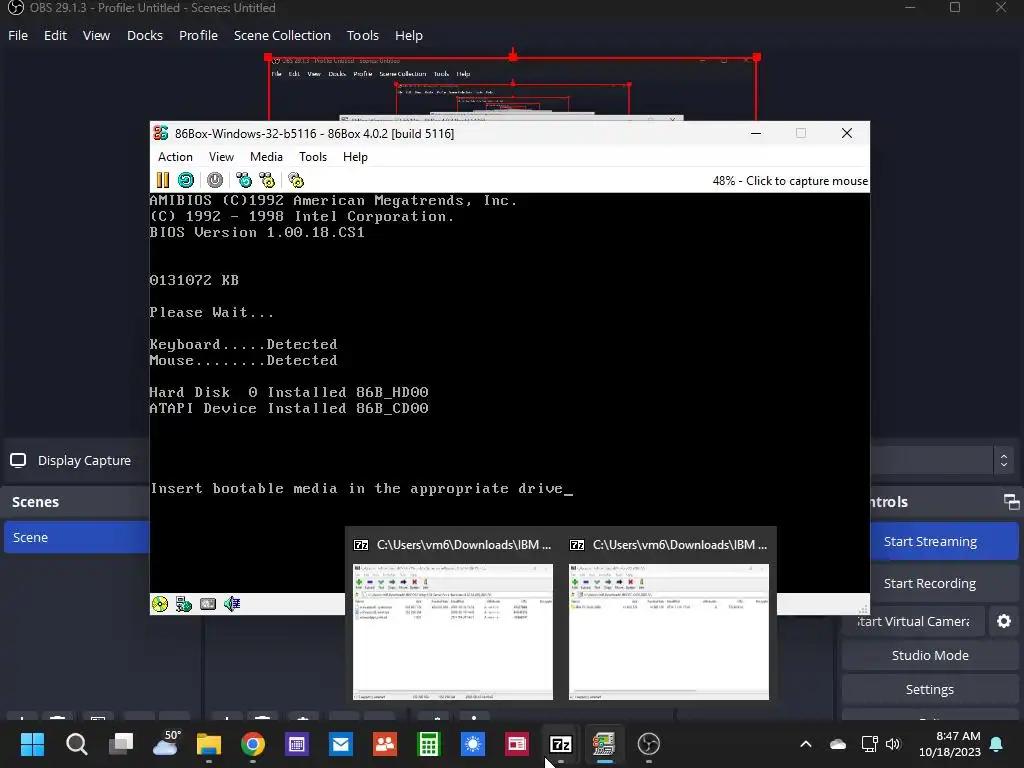Click the gray ACPI shutdown power icon
1024x768 pixels.
(x=215, y=180)
